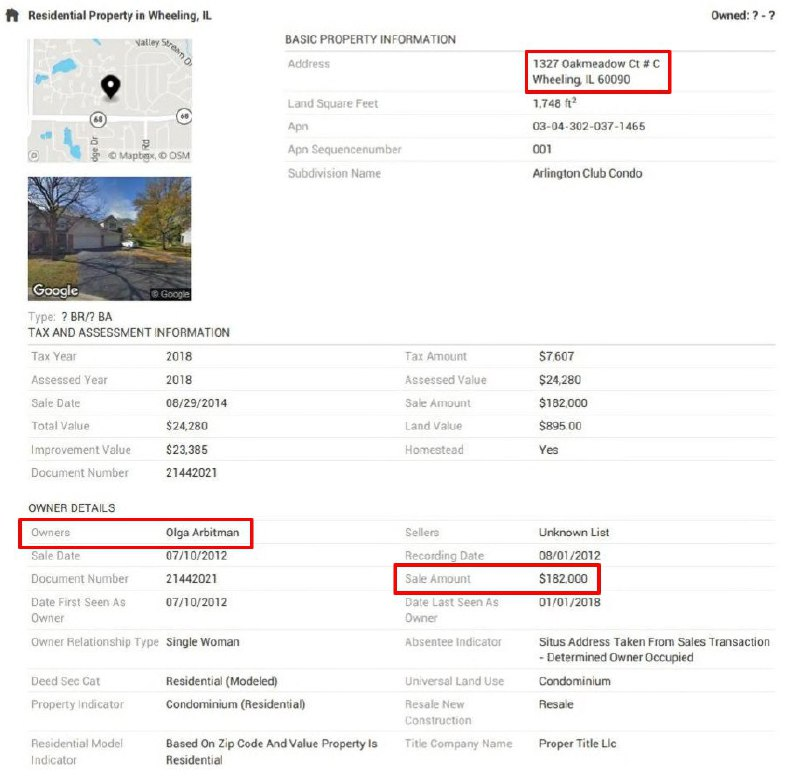Click the Type ? BR/? BA text
The width and height of the screenshot is (800, 776).
click(70, 317)
